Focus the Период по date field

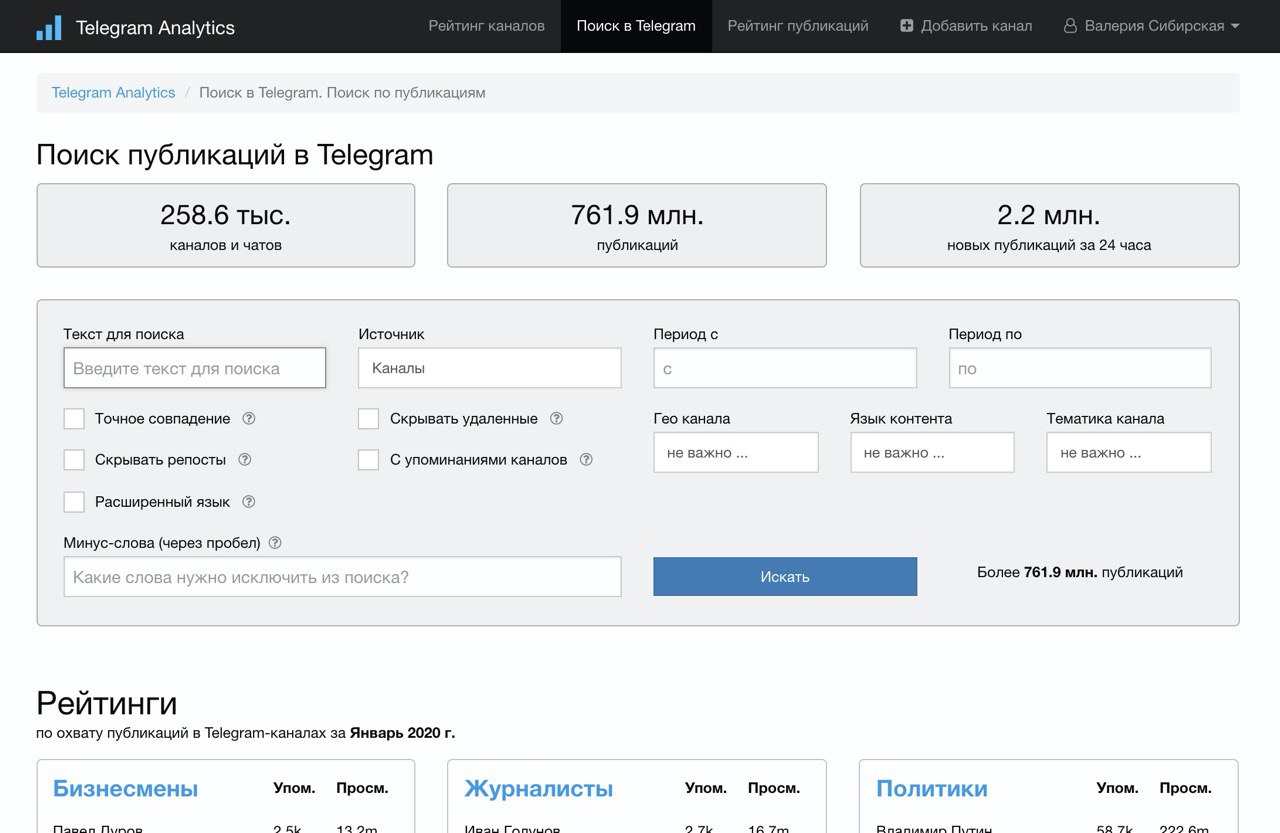(1080, 368)
